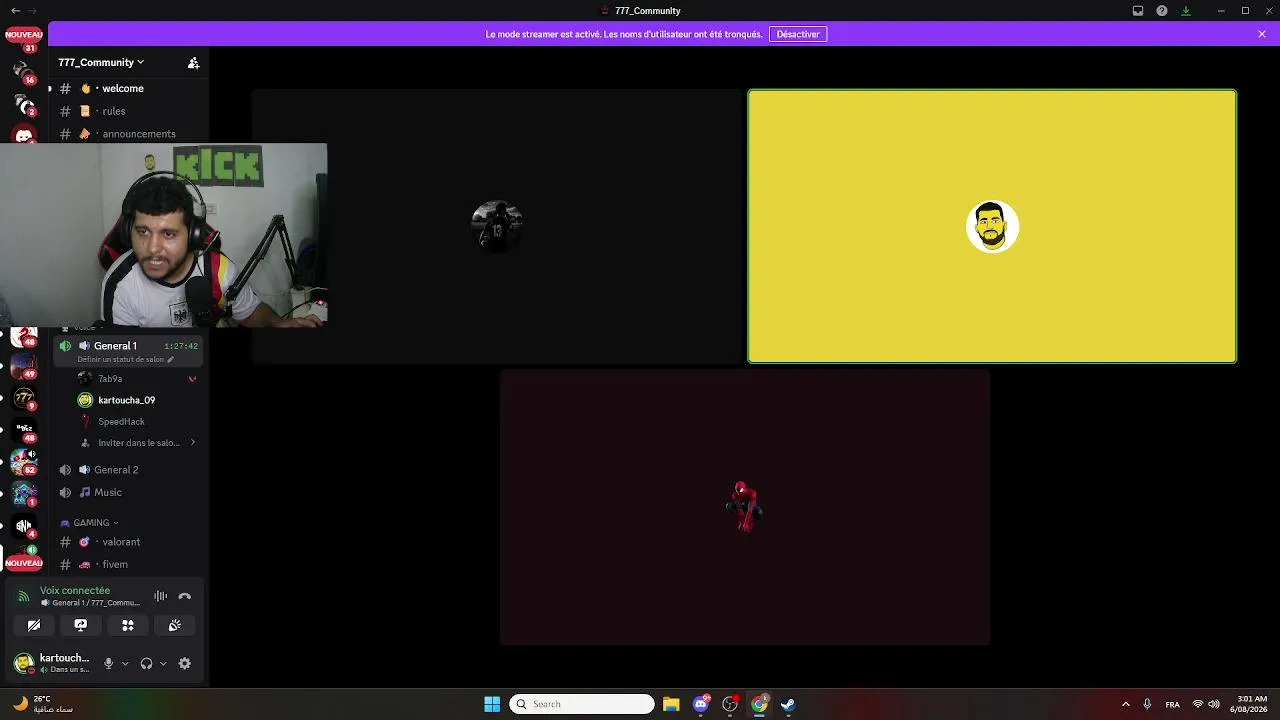Focus the Spider-Man avatar video tile
This screenshot has height=720, width=1280.
pyautogui.click(x=745, y=507)
